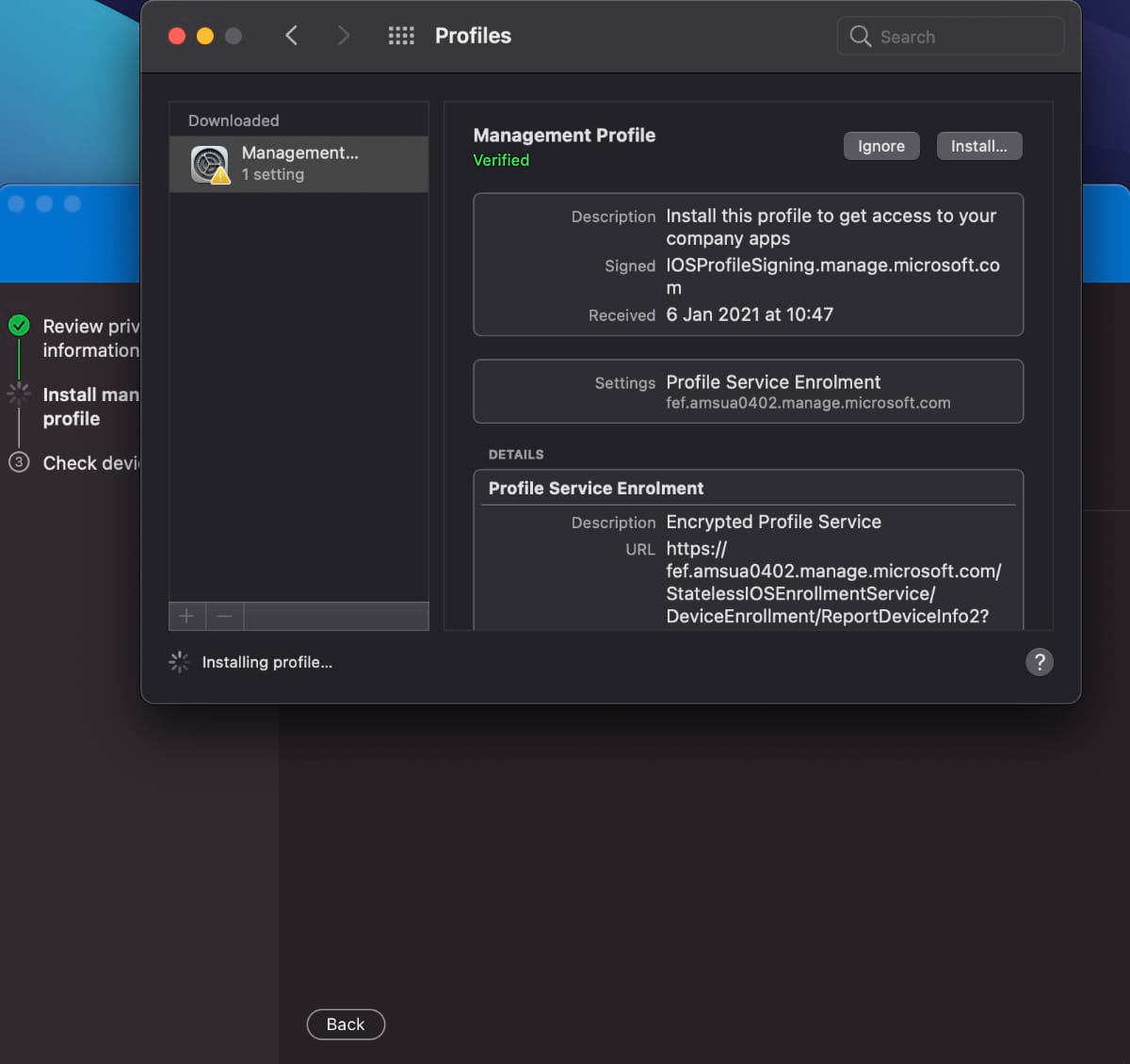Image resolution: width=1130 pixels, height=1064 pixels.
Task: Click the Ignore button
Action: pos(881,146)
